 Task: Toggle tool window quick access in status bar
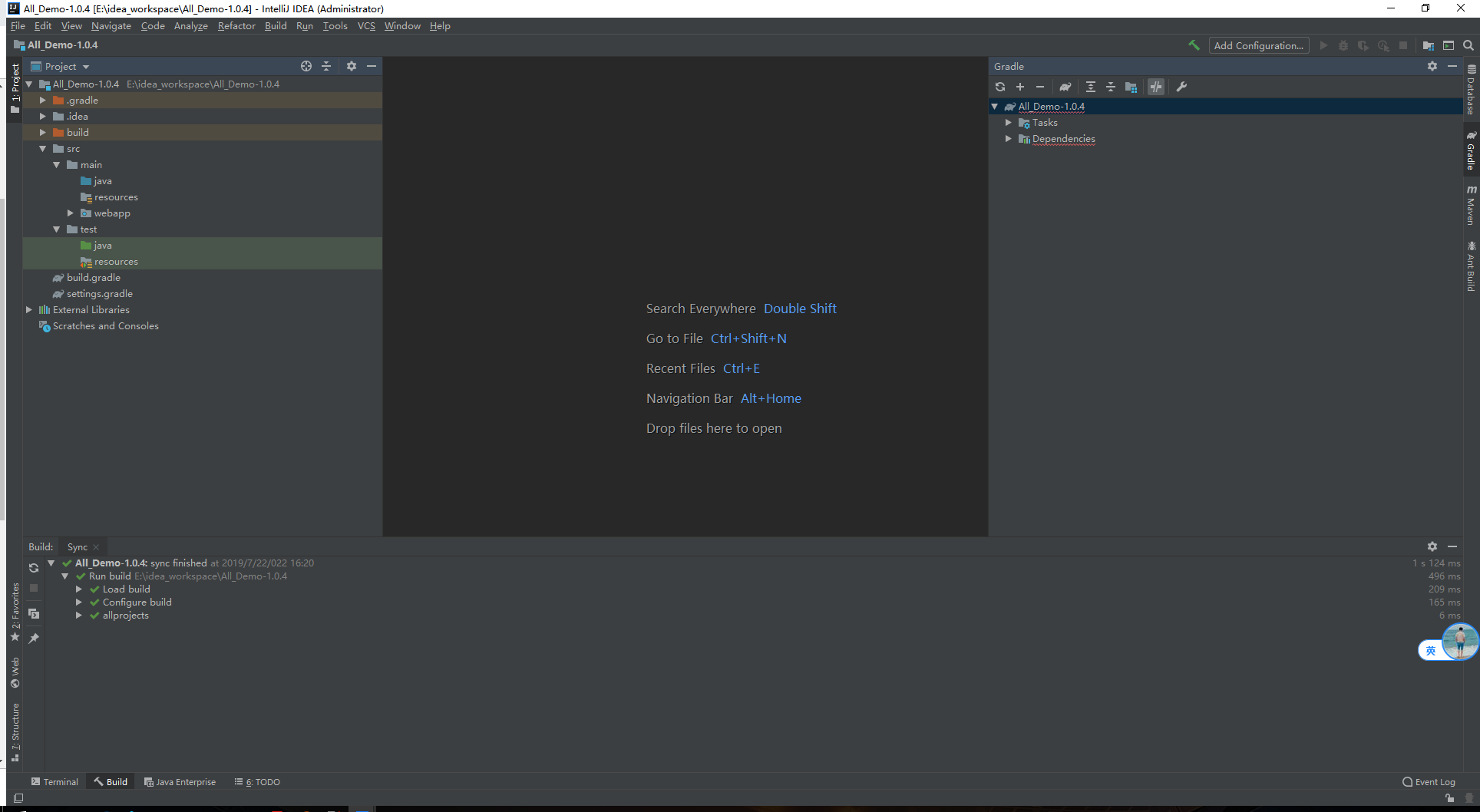[18, 798]
